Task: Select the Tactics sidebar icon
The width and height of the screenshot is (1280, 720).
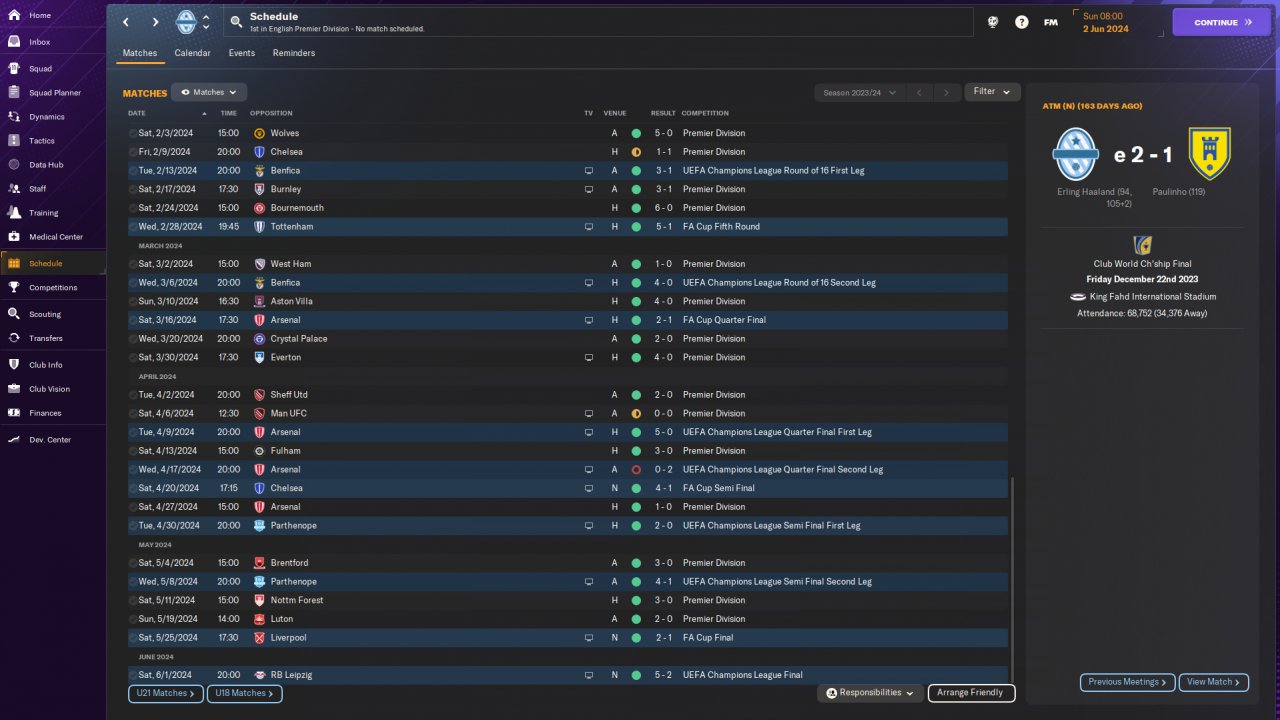Action: coord(14,141)
